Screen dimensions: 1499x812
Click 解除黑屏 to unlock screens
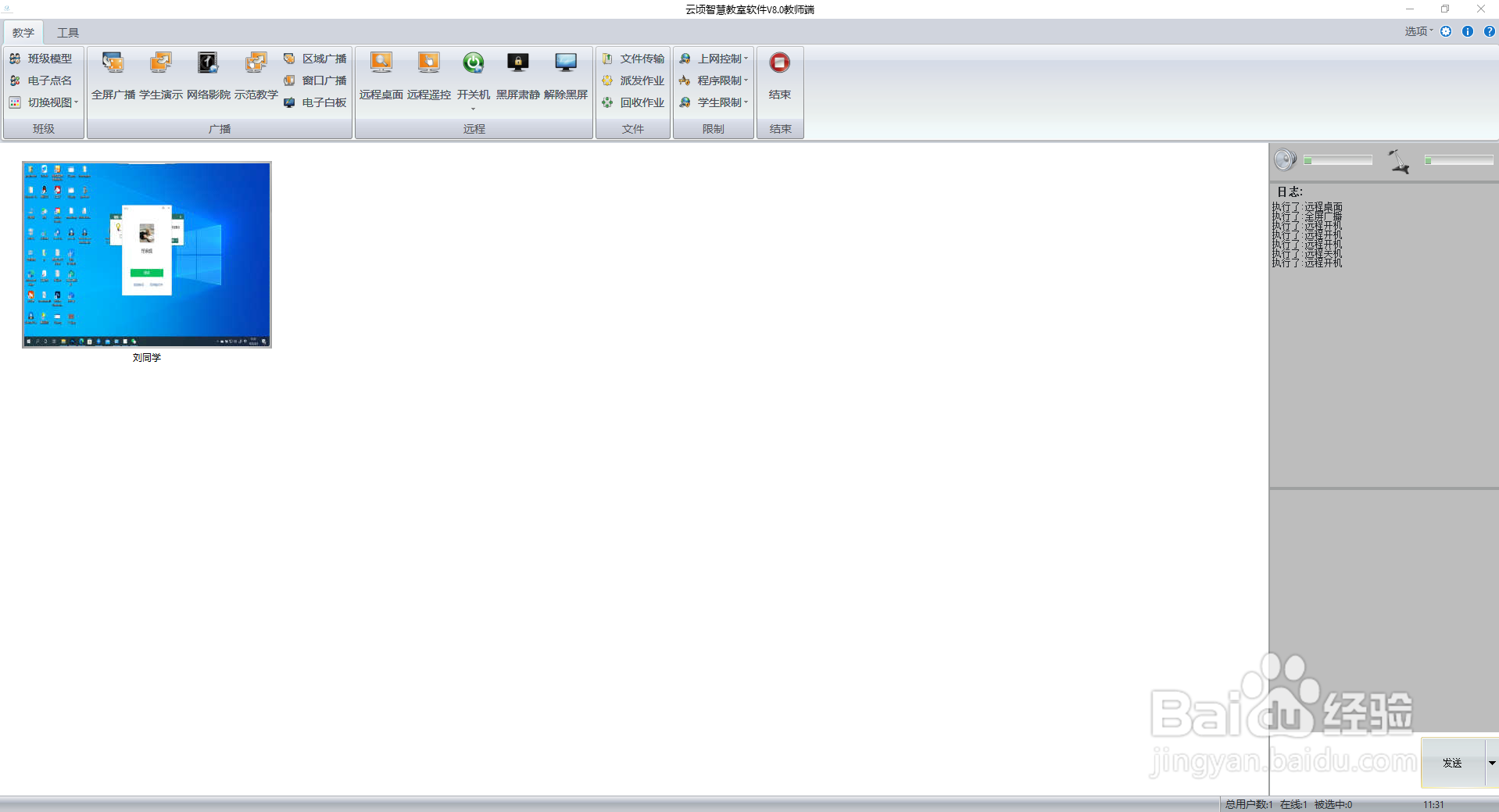tap(566, 76)
